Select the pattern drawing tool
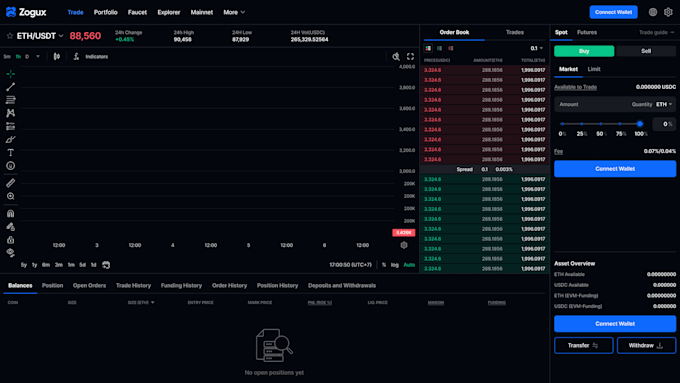This screenshot has height=383, width=680. [10, 113]
